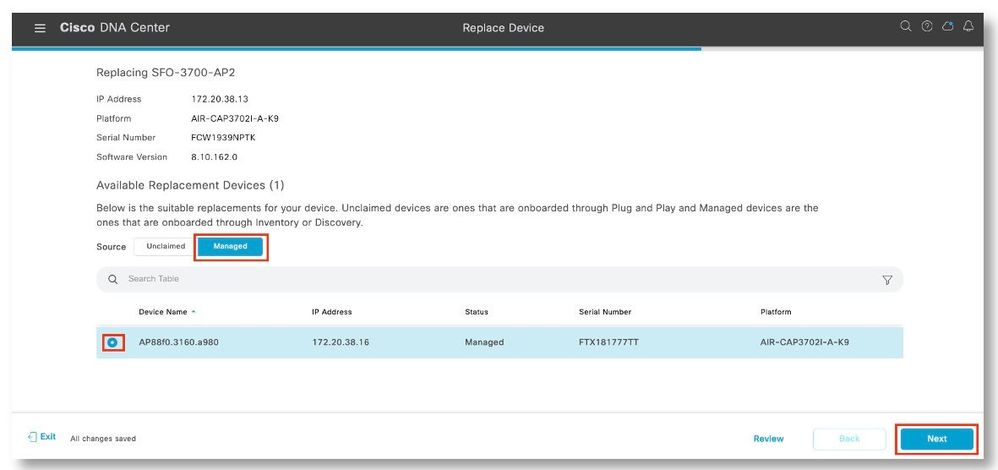Select radio button for AP88f0.3160.a980
Viewport: 998px width, 470px height.
point(113,343)
